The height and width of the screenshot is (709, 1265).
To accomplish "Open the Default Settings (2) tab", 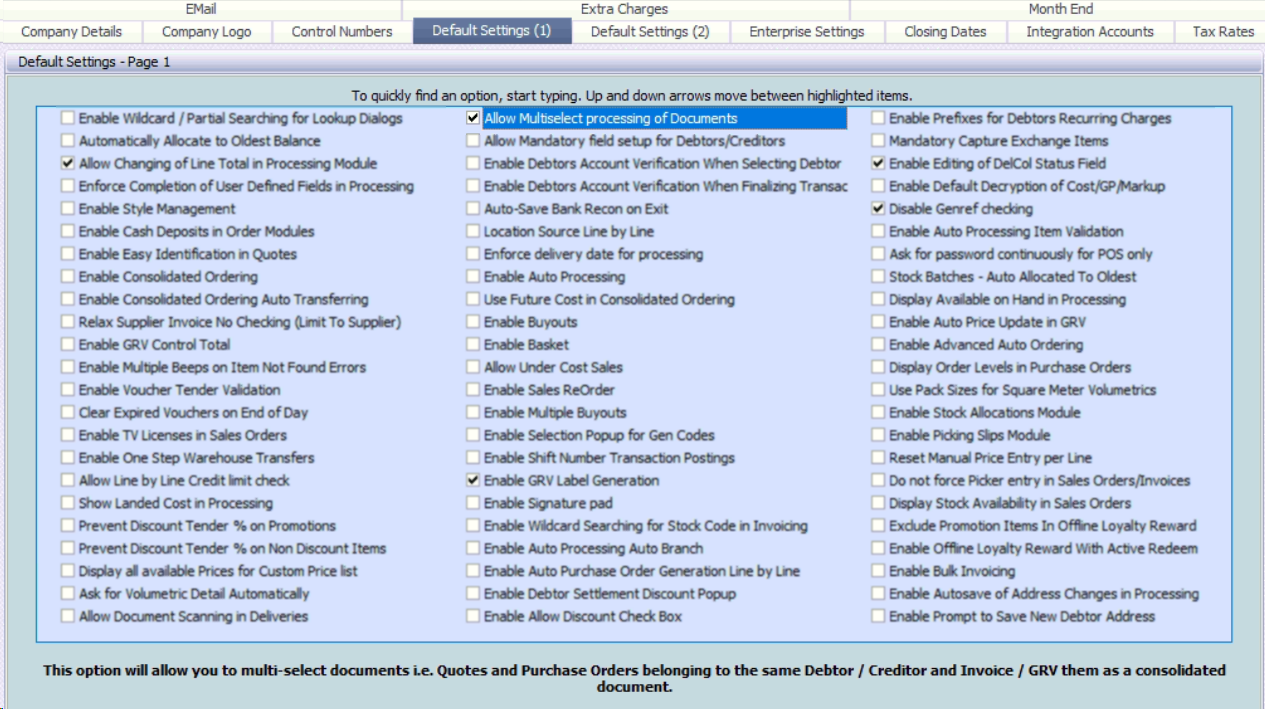I will pyautogui.click(x=650, y=32).
